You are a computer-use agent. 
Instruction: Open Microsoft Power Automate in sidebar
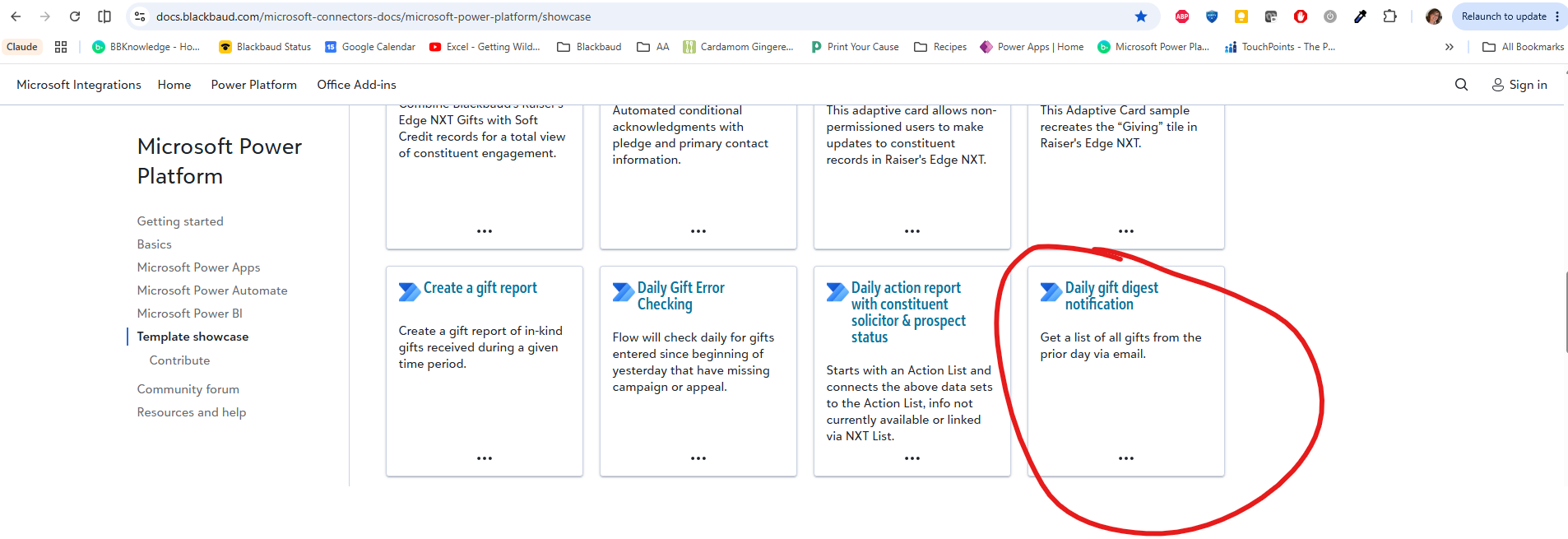point(212,290)
